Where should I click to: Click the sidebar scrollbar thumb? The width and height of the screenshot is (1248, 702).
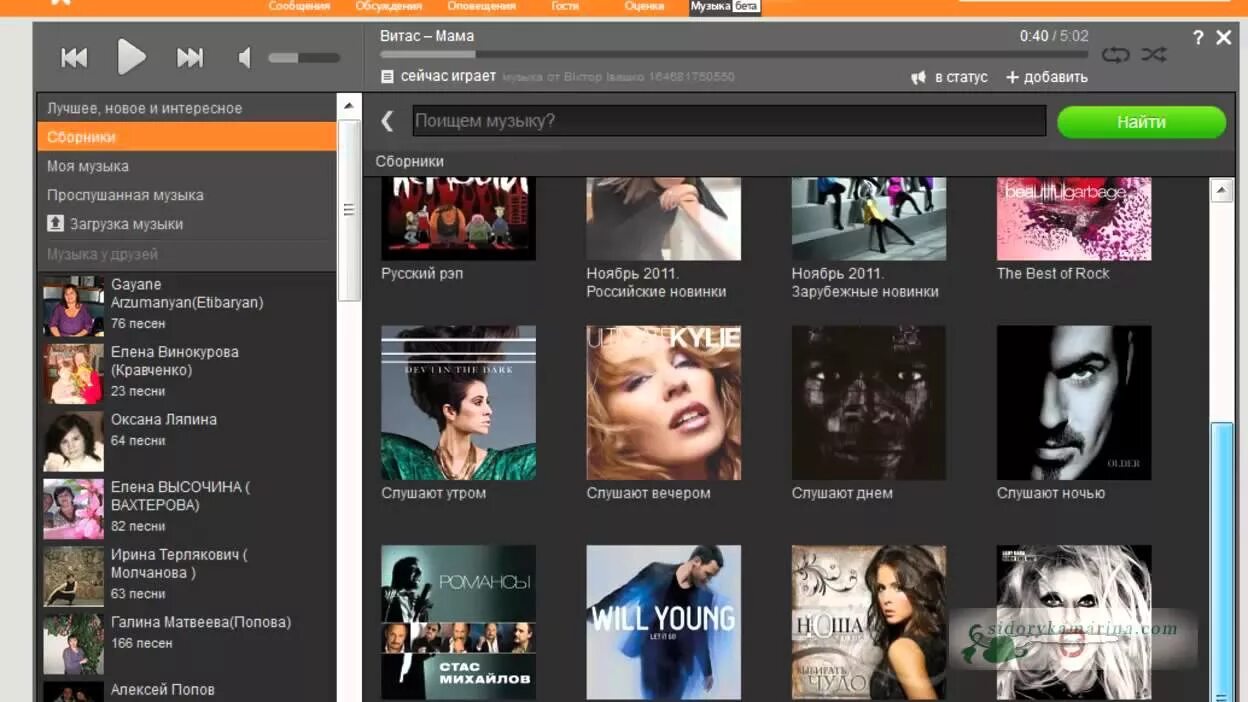[349, 210]
